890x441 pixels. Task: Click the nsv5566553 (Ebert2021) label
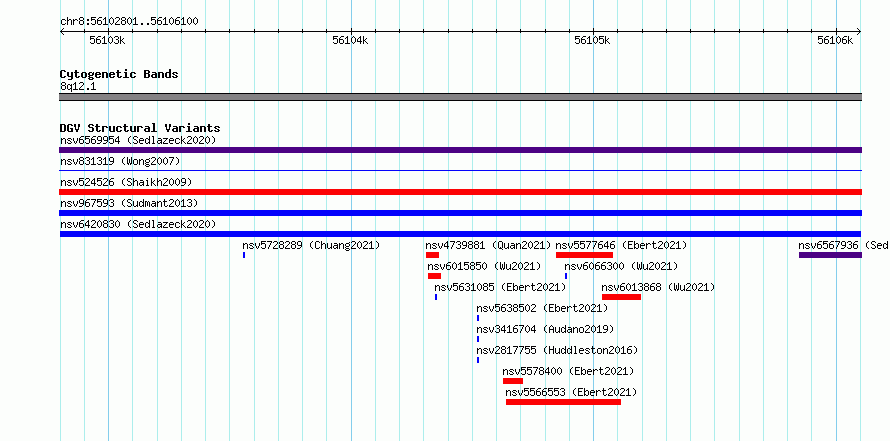571,392
